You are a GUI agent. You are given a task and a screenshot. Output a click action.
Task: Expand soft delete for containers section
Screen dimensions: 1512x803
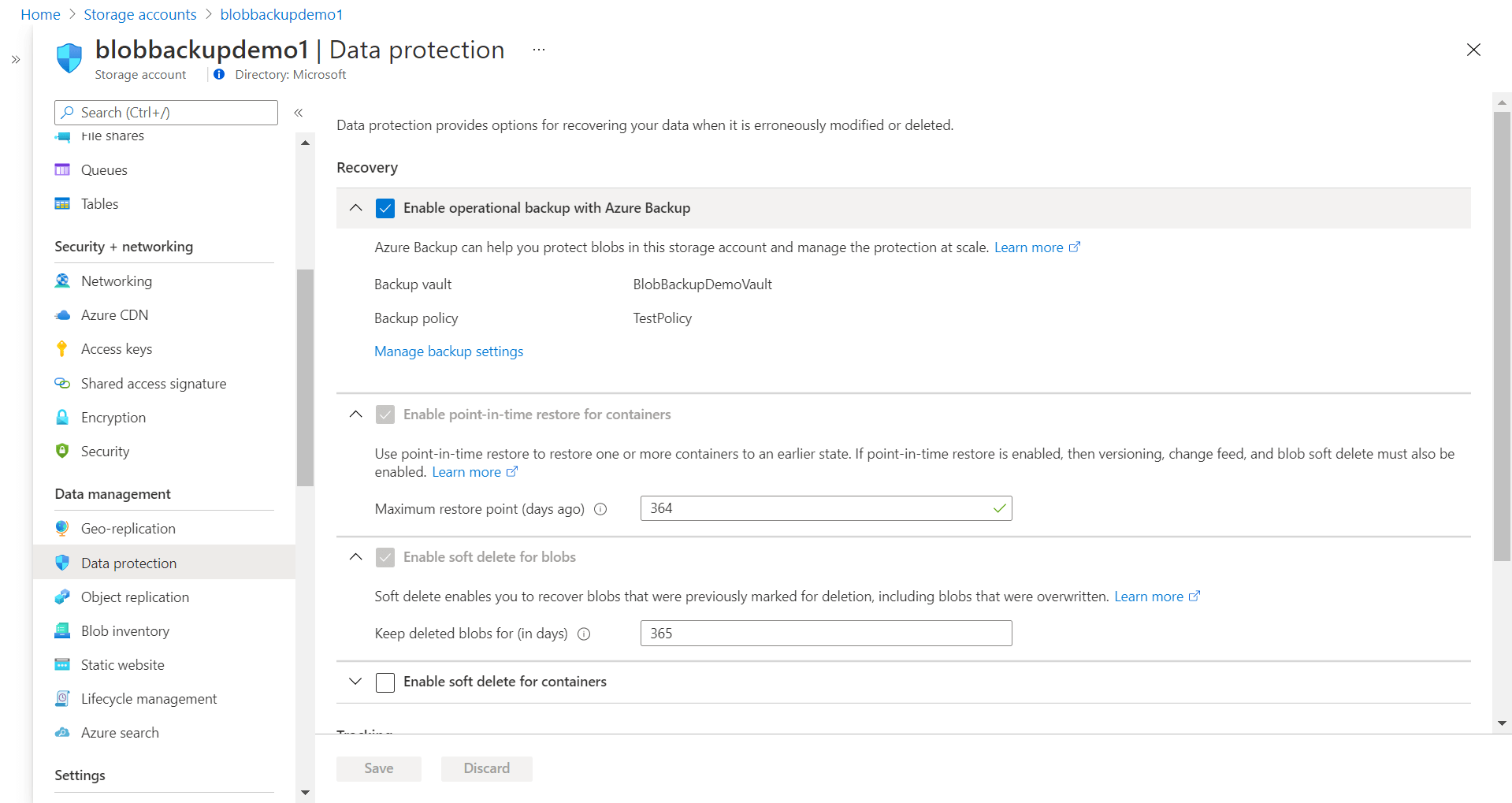(356, 682)
